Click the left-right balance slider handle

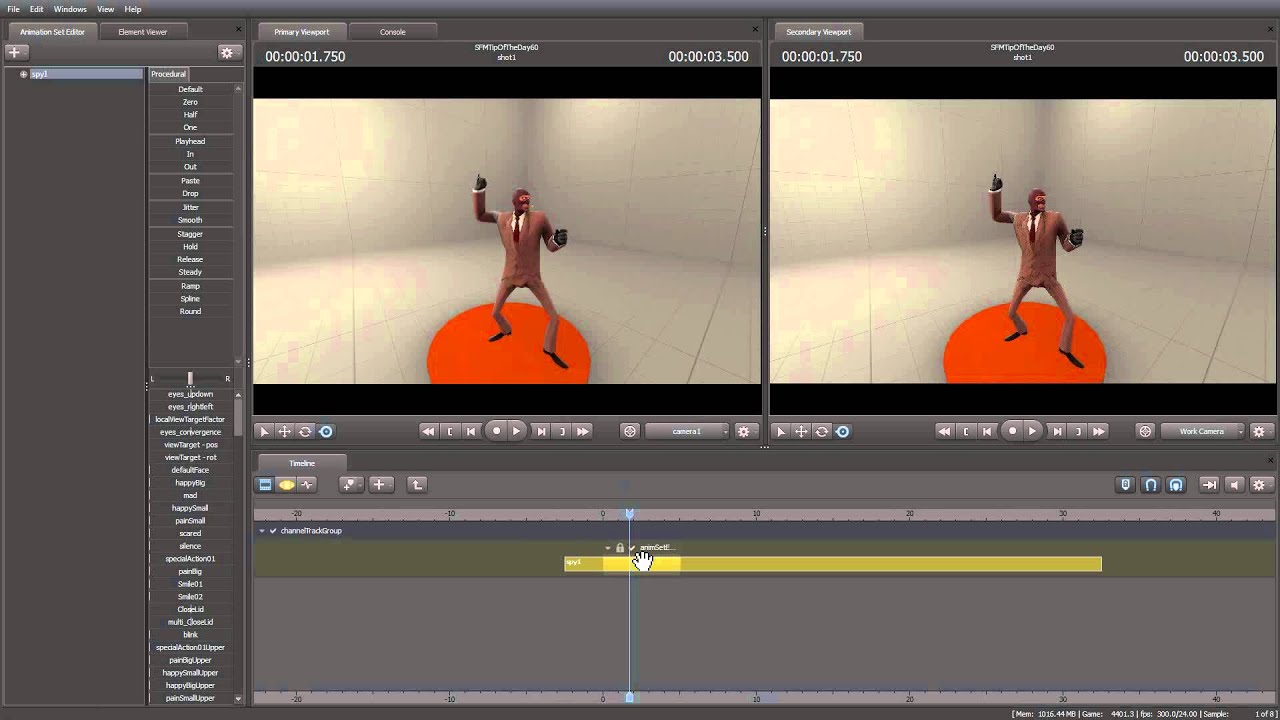click(x=190, y=379)
